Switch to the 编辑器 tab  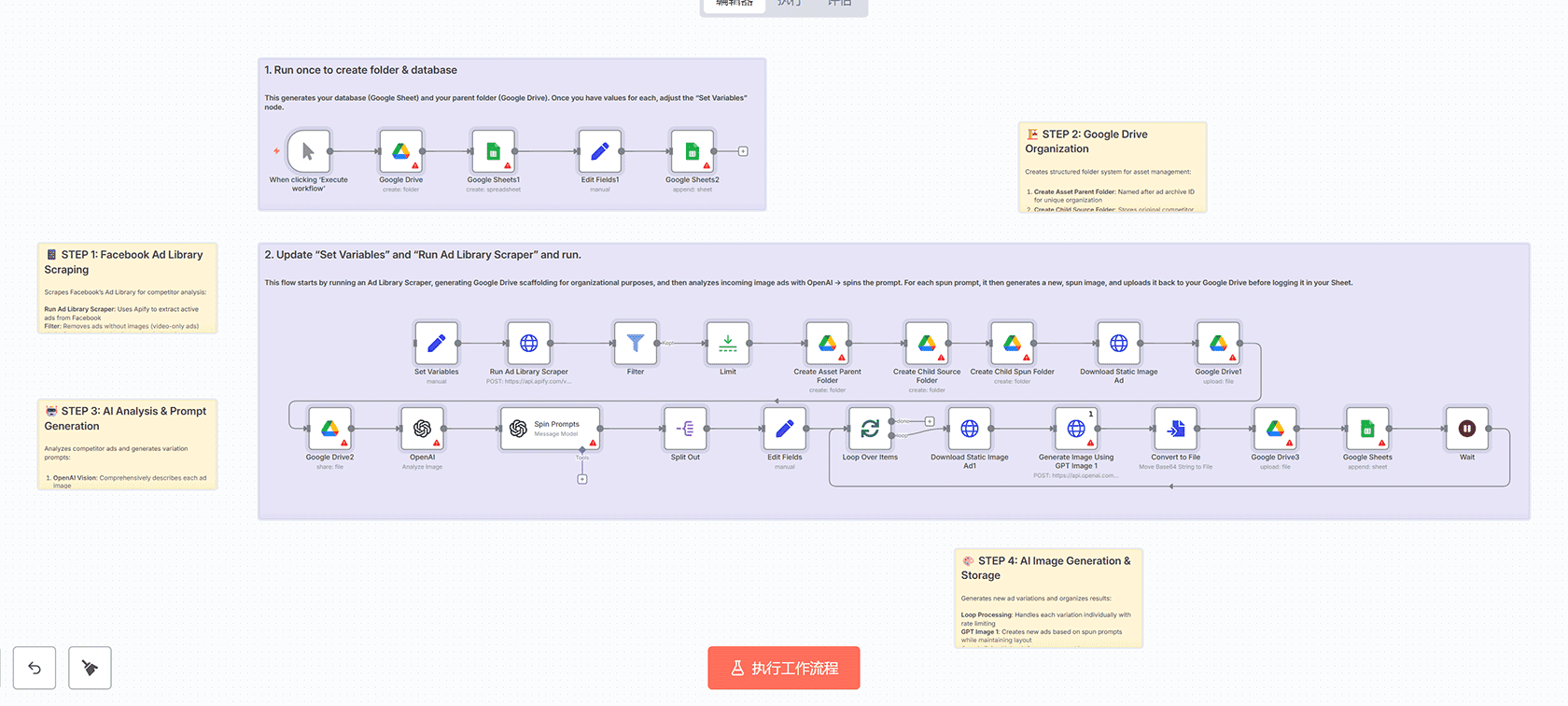[x=734, y=4]
